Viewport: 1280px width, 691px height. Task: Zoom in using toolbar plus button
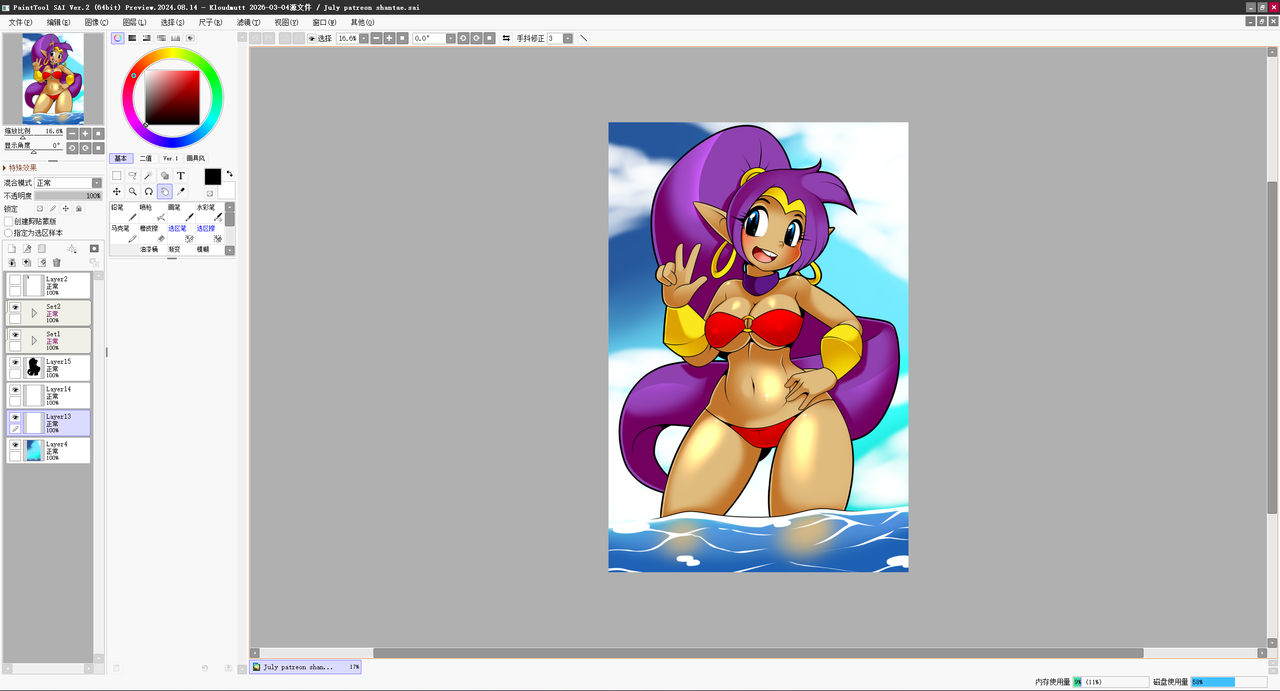coord(389,38)
